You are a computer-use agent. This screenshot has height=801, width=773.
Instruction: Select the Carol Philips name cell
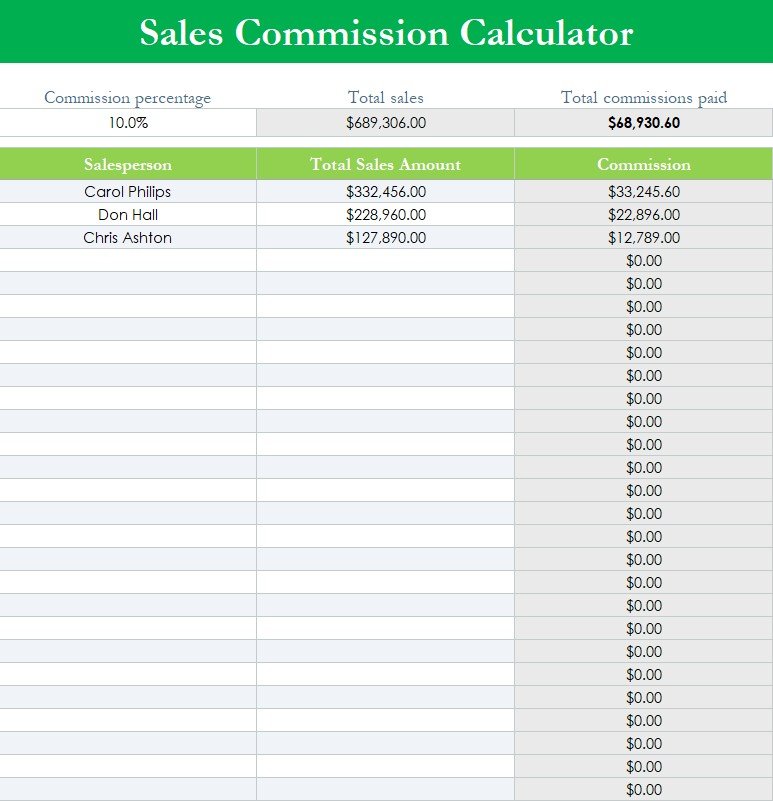128,191
